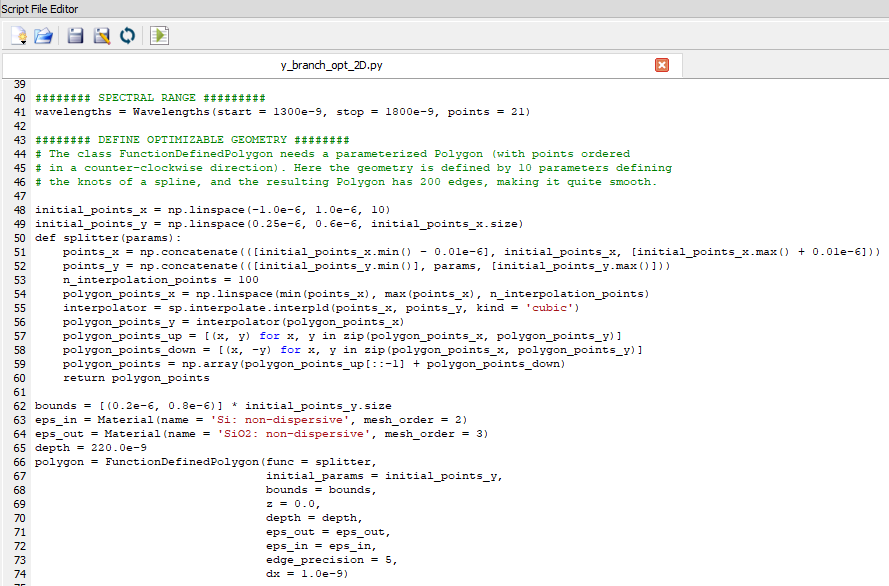Open an existing script file
The width and height of the screenshot is (889, 586).
44,36
